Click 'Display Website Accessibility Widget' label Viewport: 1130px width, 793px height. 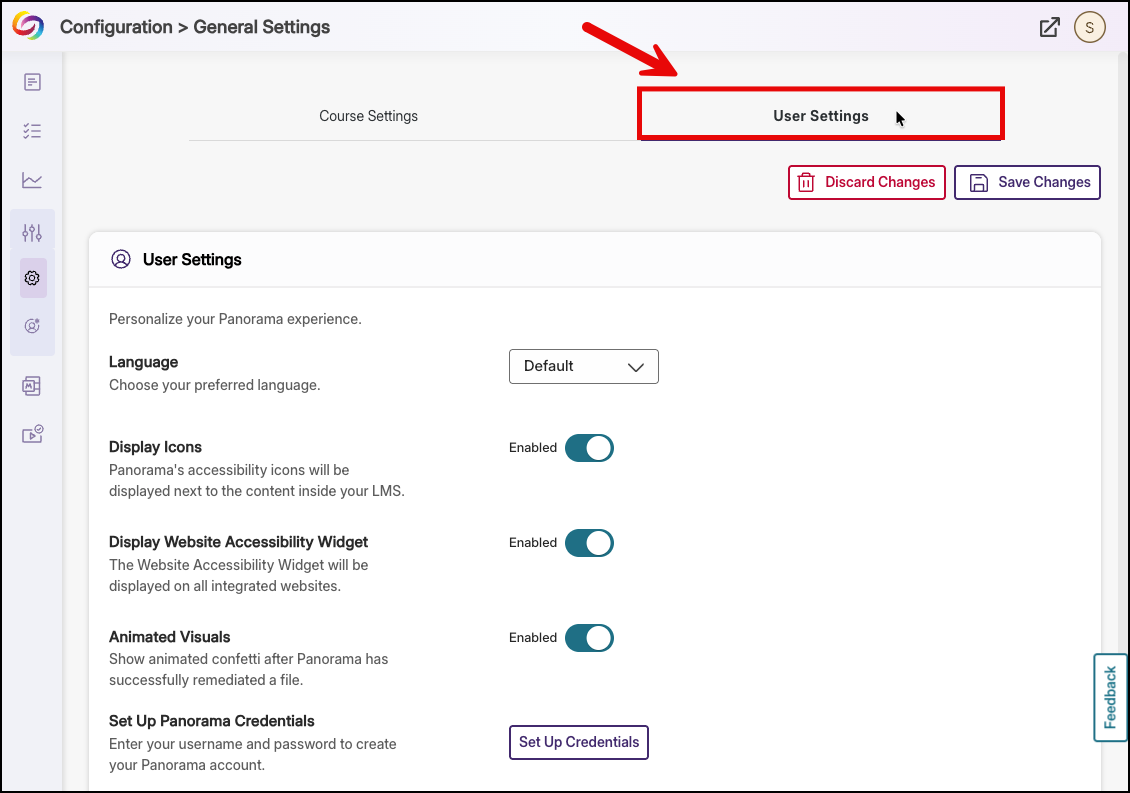click(239, 542)
